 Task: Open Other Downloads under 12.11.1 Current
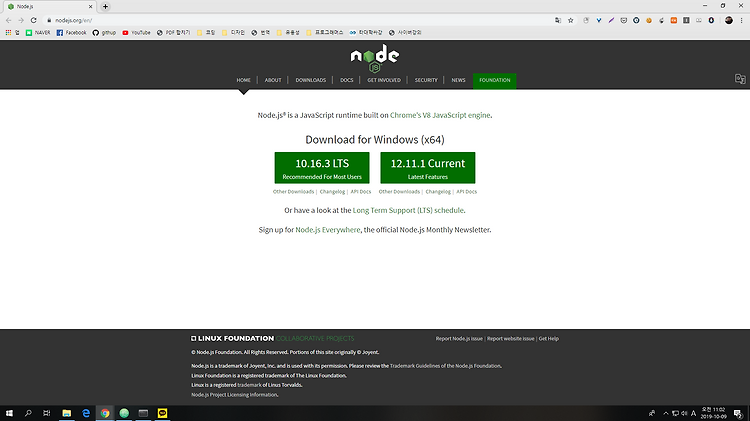tap(399, 192)
